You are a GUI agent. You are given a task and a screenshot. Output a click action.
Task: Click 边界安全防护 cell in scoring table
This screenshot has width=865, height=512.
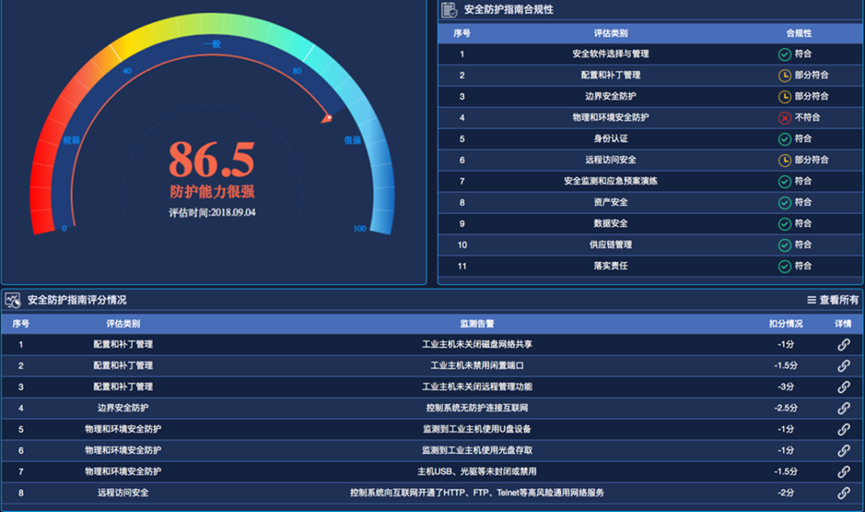(123, 408)
